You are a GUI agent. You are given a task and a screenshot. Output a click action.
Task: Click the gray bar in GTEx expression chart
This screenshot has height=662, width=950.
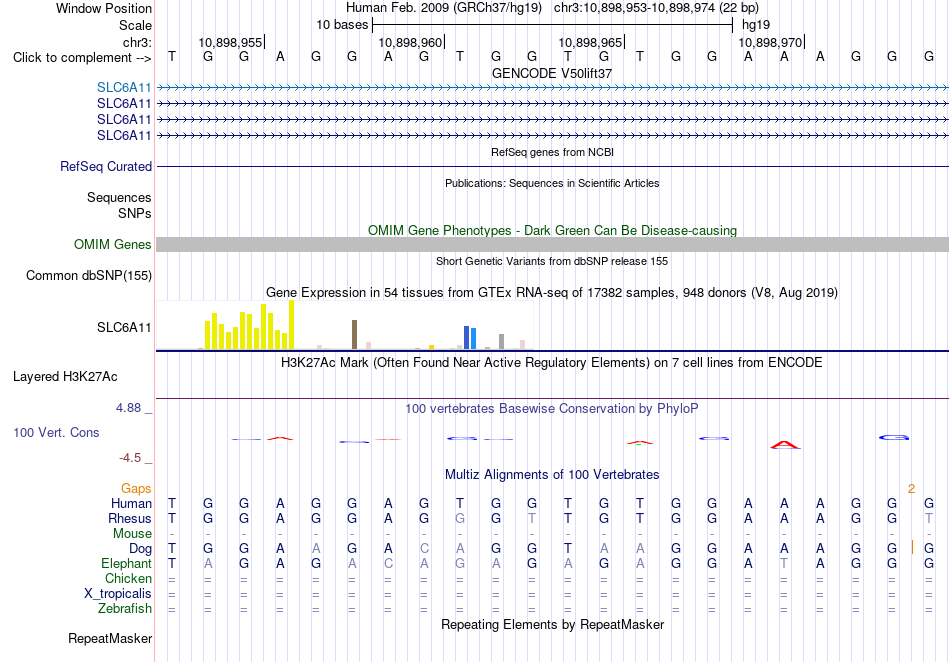tap(502, 342)
